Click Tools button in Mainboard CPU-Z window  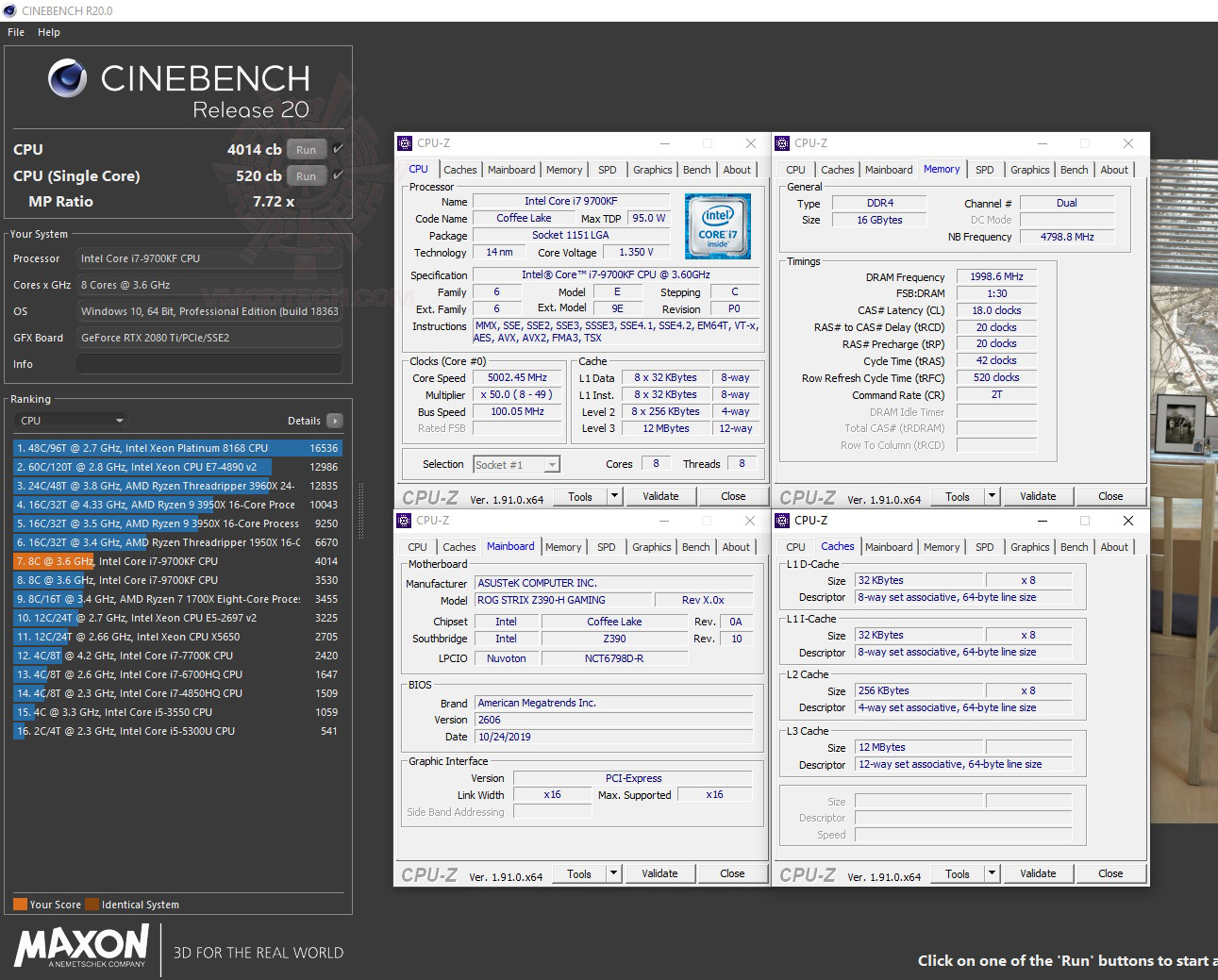(579, 873)
